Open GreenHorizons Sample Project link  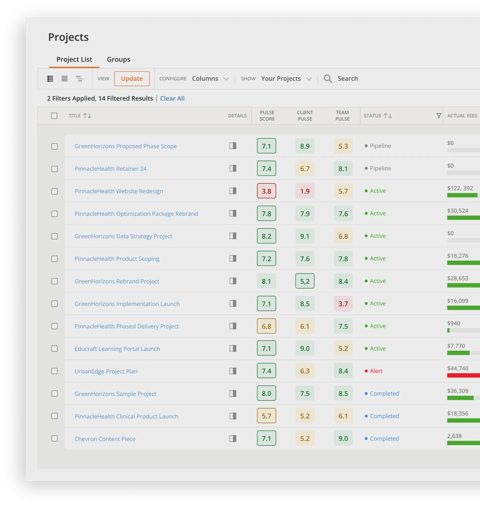click(115, 394)
